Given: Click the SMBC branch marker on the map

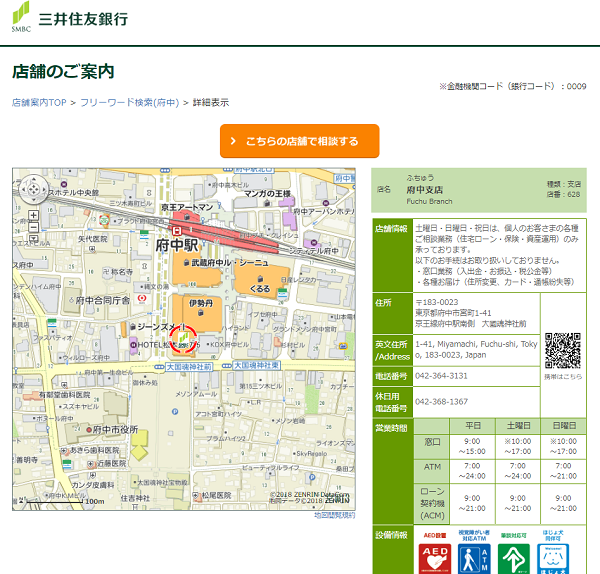Looking at the screenshot, I should 183,339.
